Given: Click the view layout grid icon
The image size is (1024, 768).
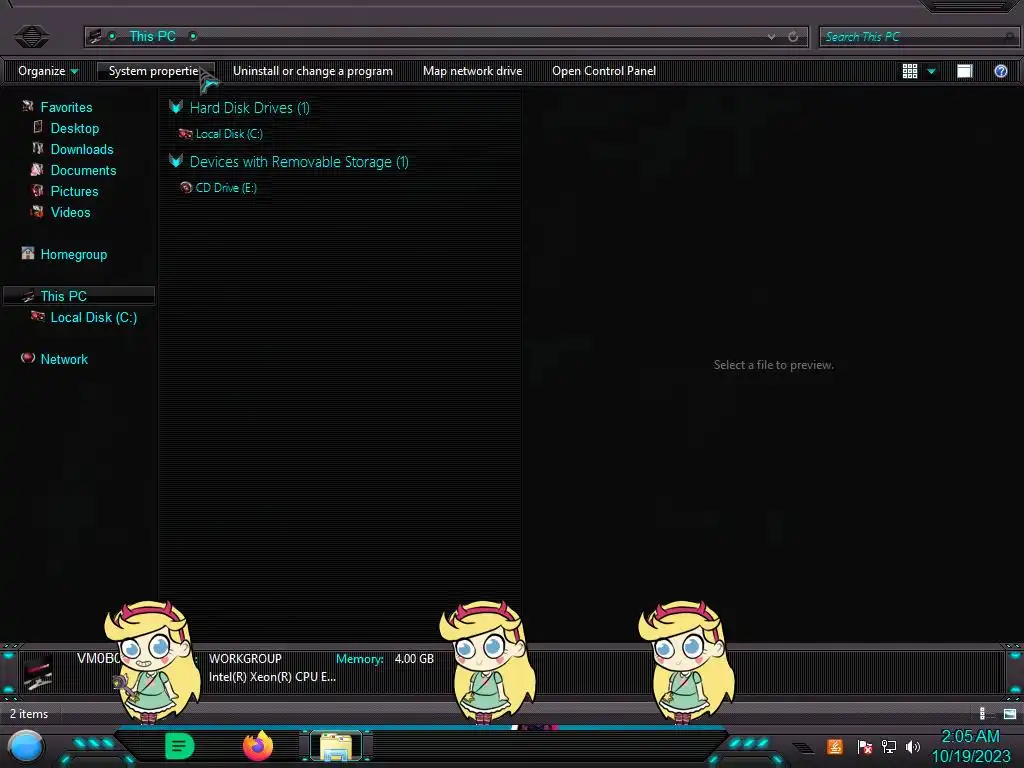Looking at the screenshot, I should point(910,71).
